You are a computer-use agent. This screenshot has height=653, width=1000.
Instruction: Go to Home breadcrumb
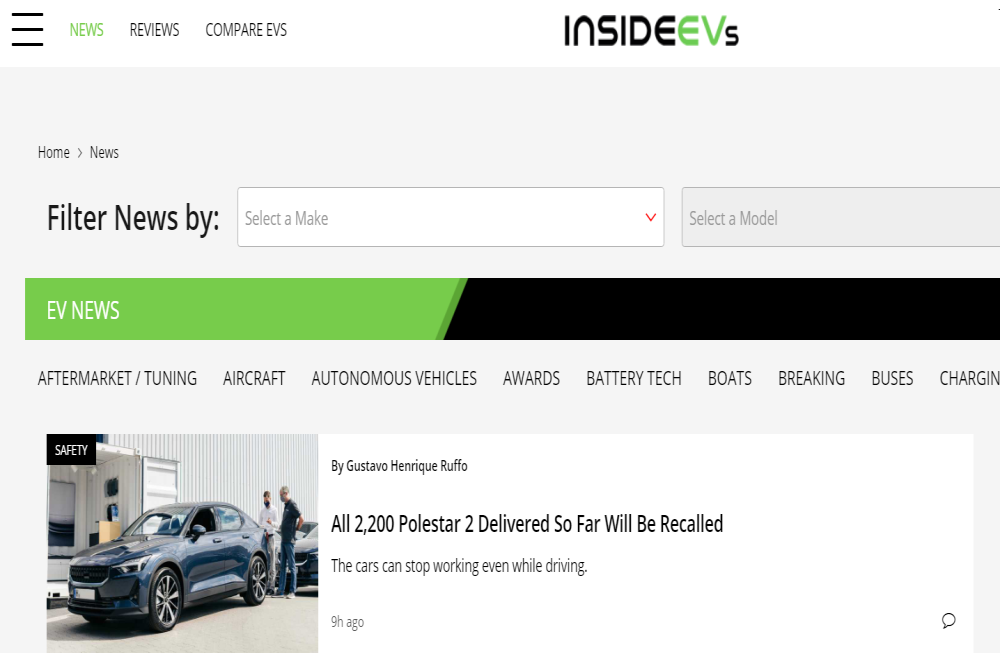coord(54,152)
